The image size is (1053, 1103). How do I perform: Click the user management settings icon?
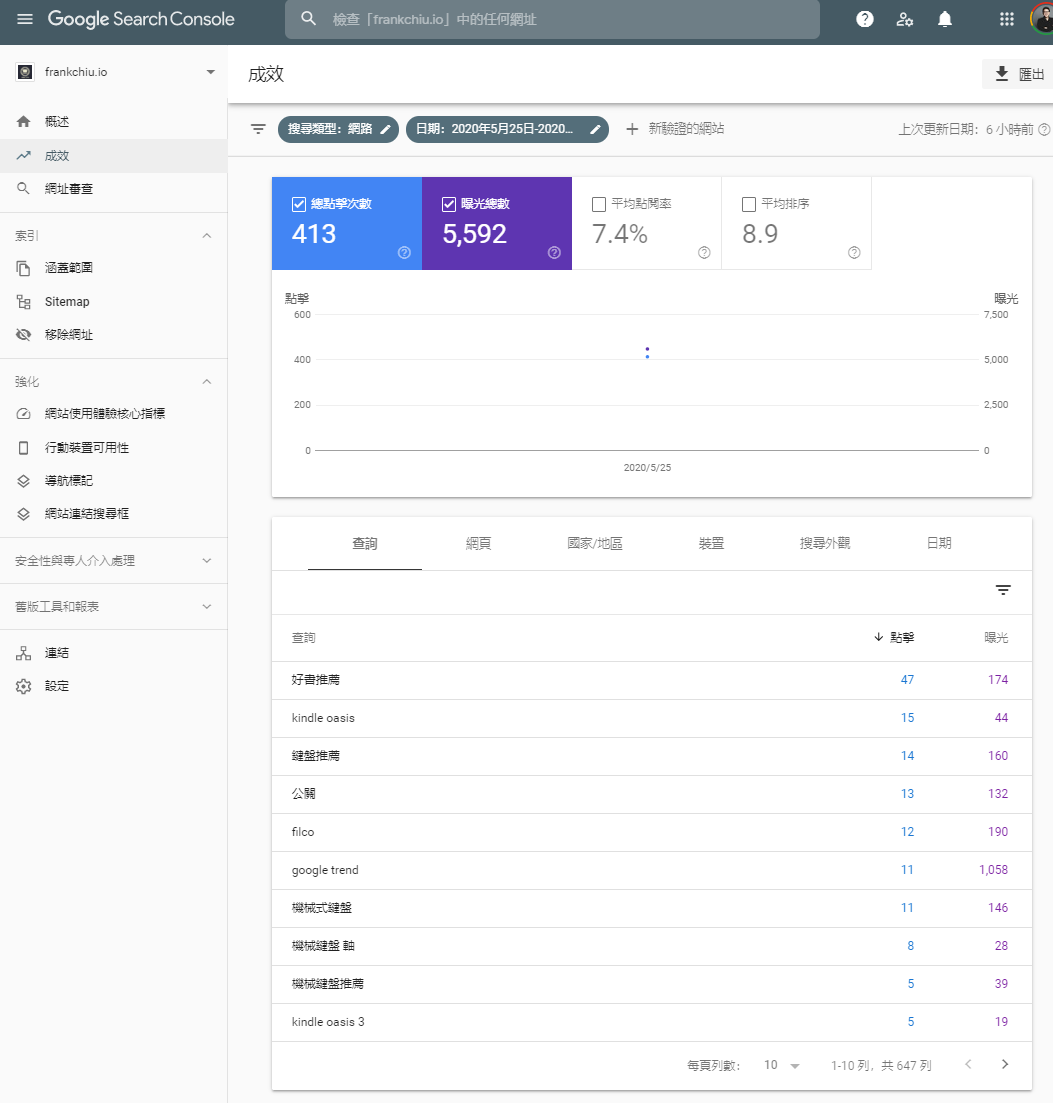tap(905, 19)
